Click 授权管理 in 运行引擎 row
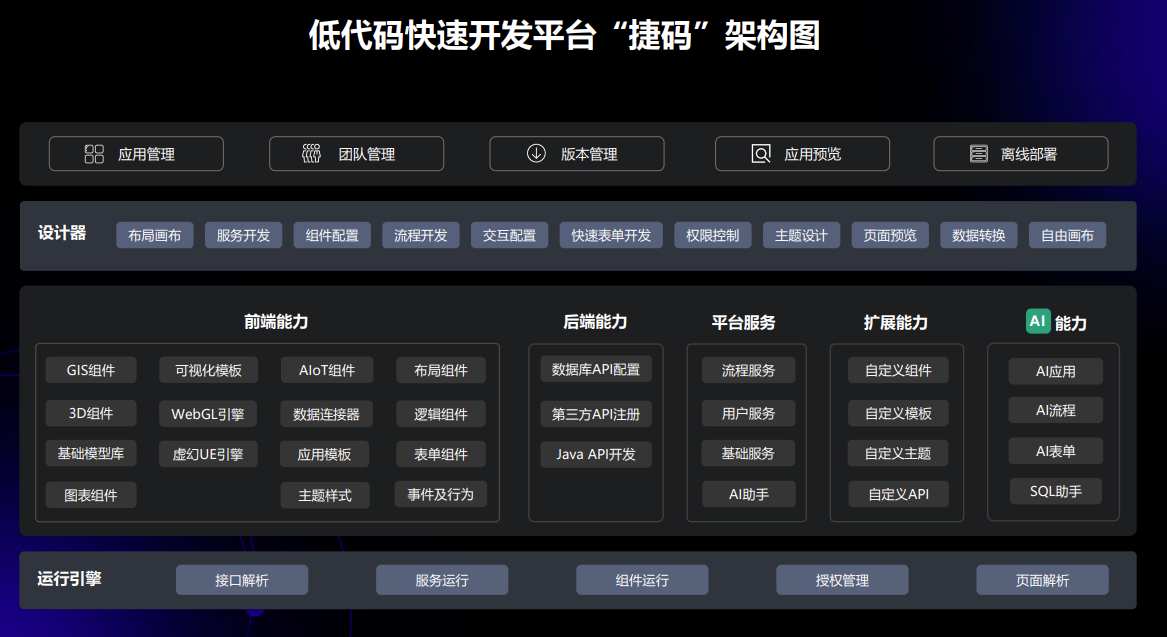1167x637 pixels. pos(843,580)
